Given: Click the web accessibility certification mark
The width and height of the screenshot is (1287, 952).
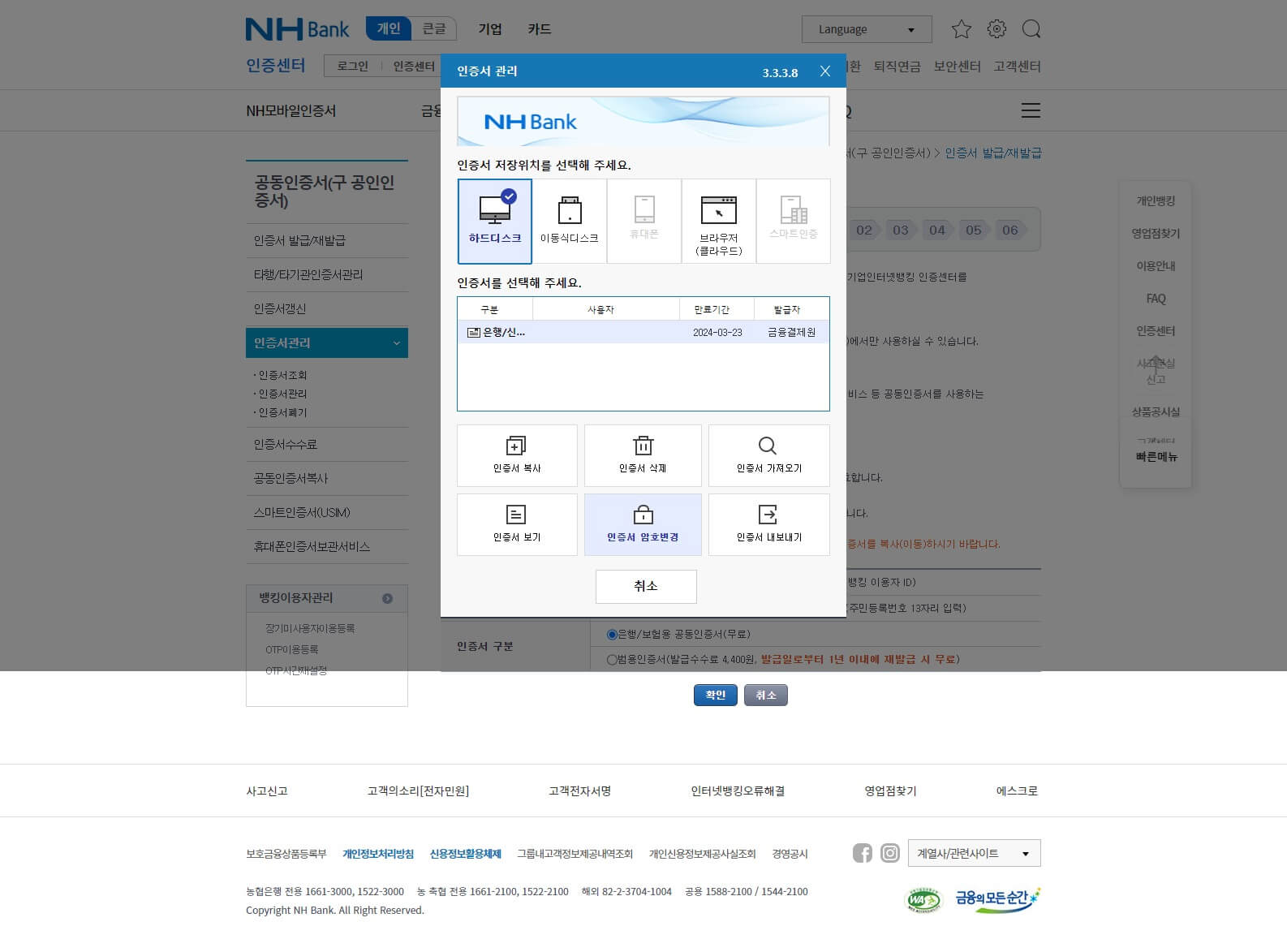Looking at the screenshot, I should (x=923, y=900).
